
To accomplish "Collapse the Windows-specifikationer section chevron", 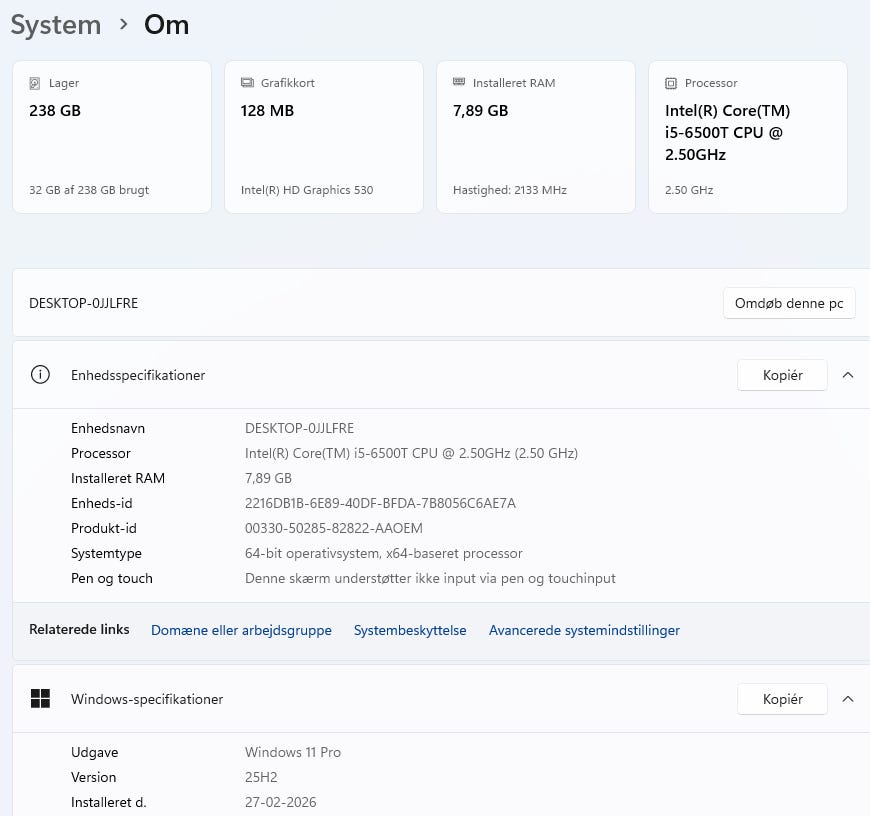I will [848, 699].
